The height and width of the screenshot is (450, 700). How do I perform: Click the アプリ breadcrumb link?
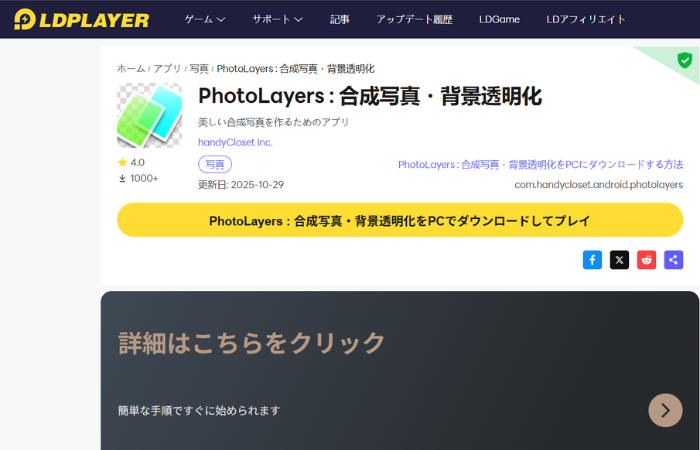click(x=167, y=69)
